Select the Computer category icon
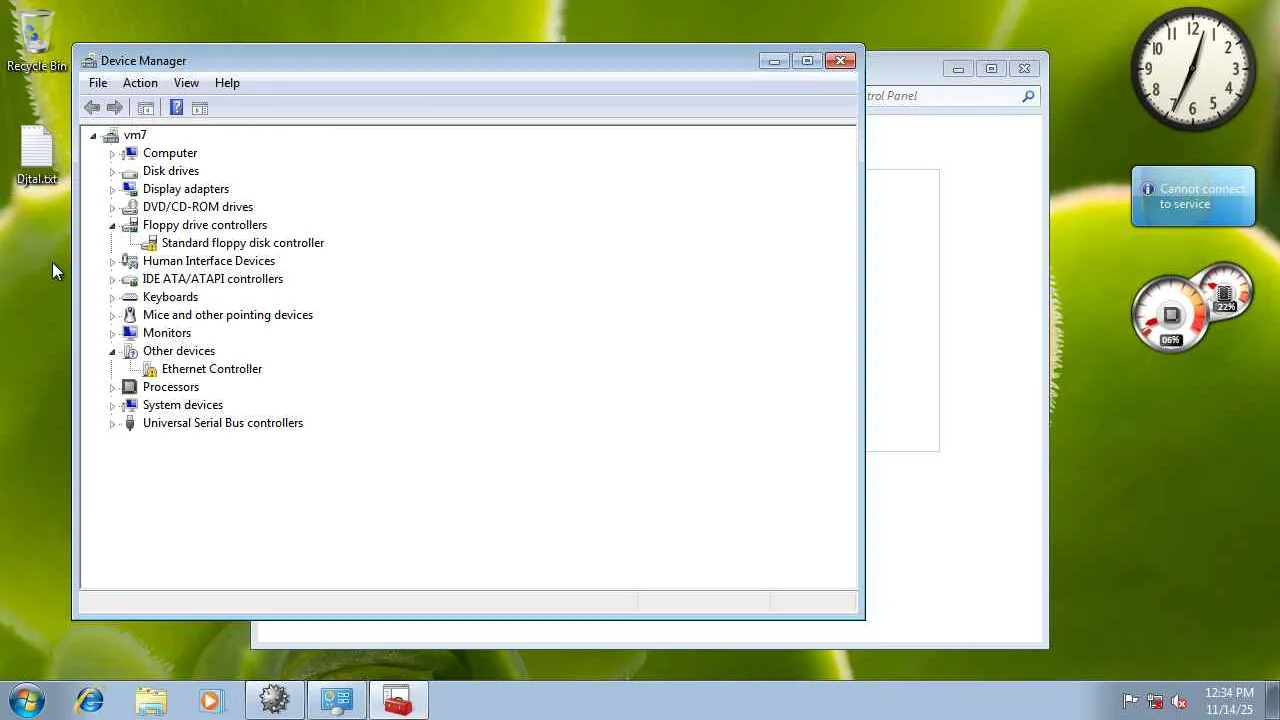1280x720 pixels. pyautogui.click(x=129, y=153)
